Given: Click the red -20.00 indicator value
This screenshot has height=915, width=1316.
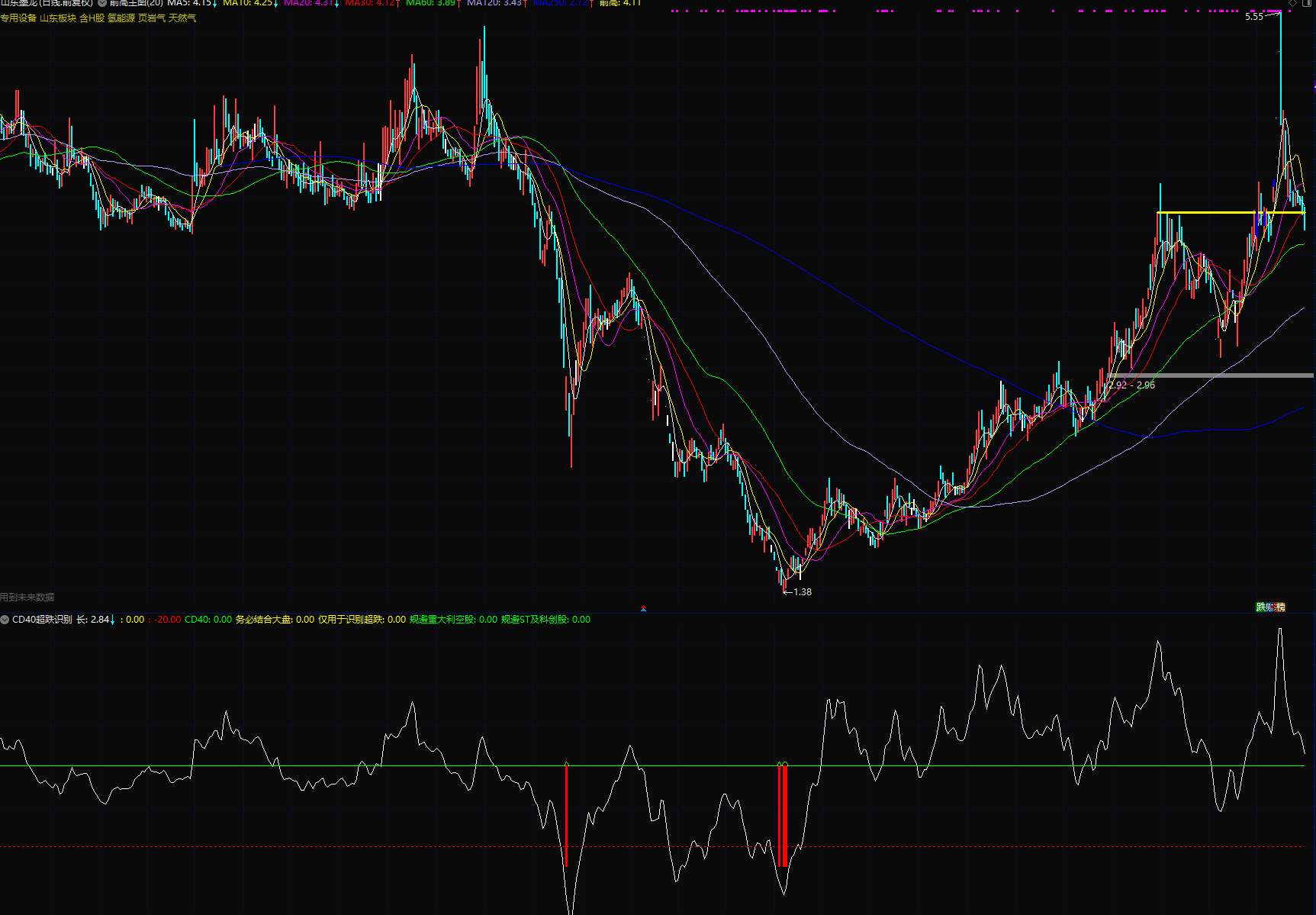Looking at the screenshot, I should point(167,620).
